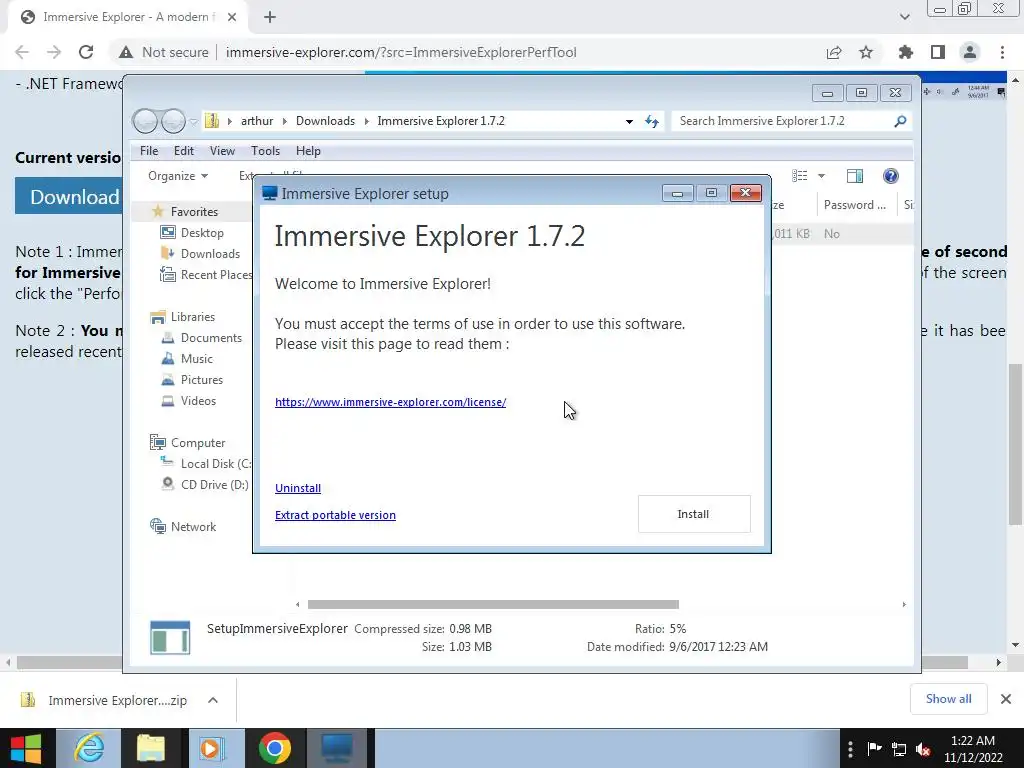Open Edit menu in archive window
The height and width of the screenshot is (768, 1024).
[x=184, y=151]
